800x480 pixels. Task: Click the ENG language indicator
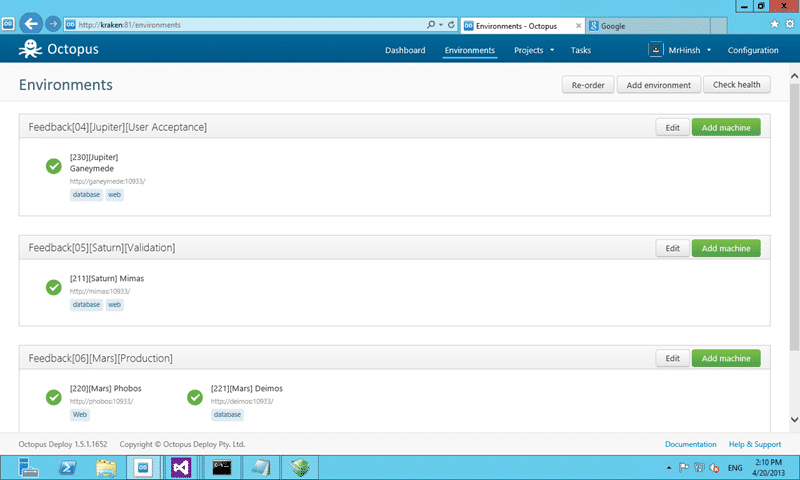[735, 468]
